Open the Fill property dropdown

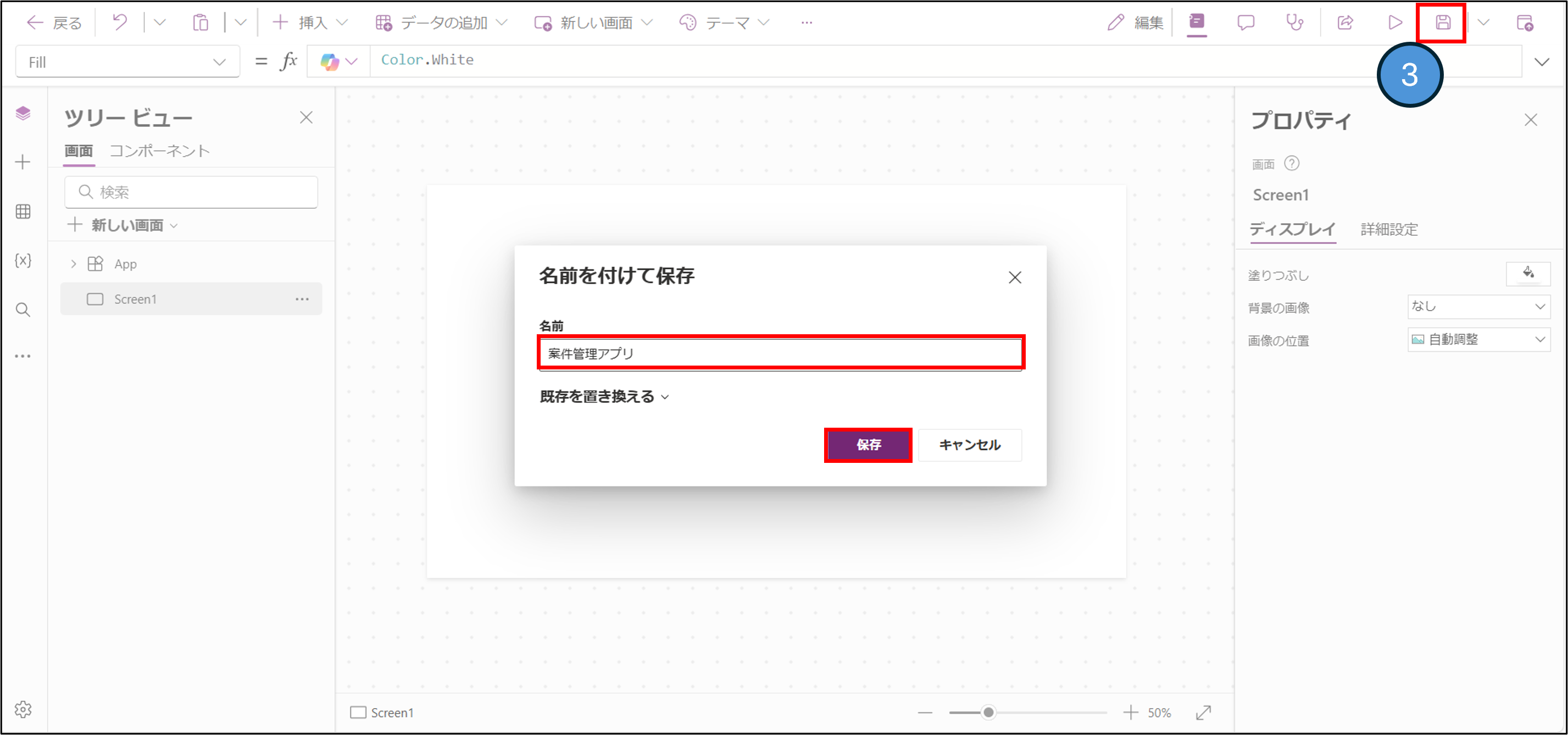point(127,62)
